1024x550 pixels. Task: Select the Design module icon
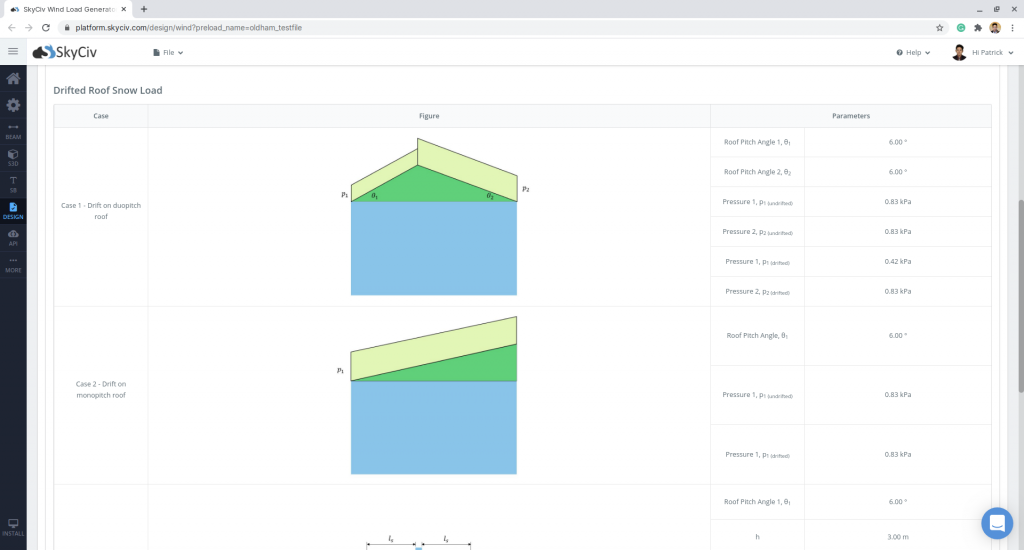pyautogui.click(x=13, y=210)
